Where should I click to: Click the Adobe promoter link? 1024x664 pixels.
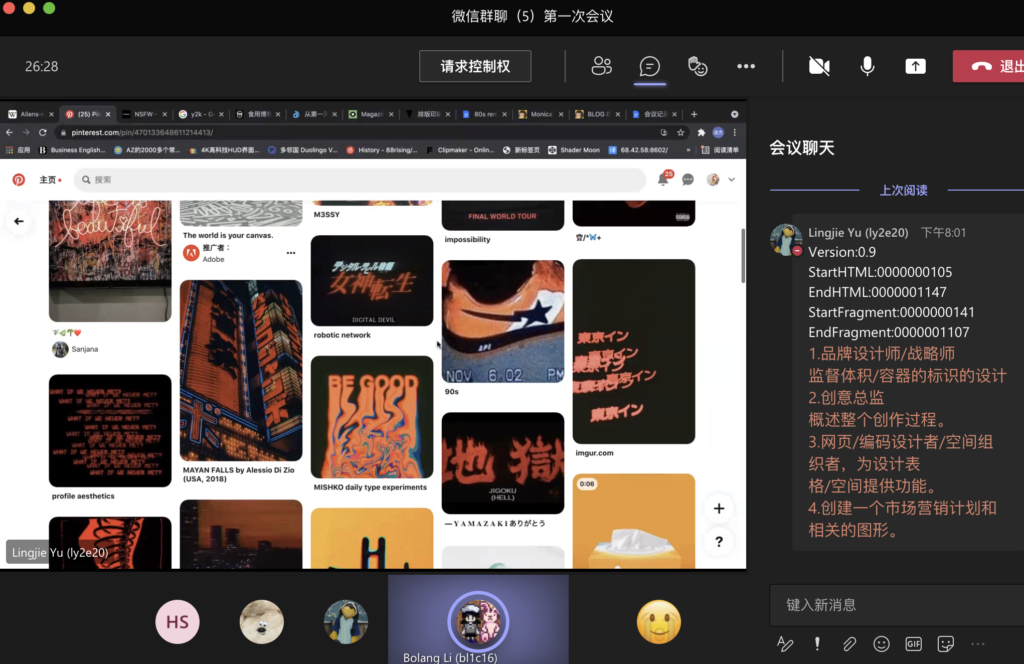click(x=213, y=259)
